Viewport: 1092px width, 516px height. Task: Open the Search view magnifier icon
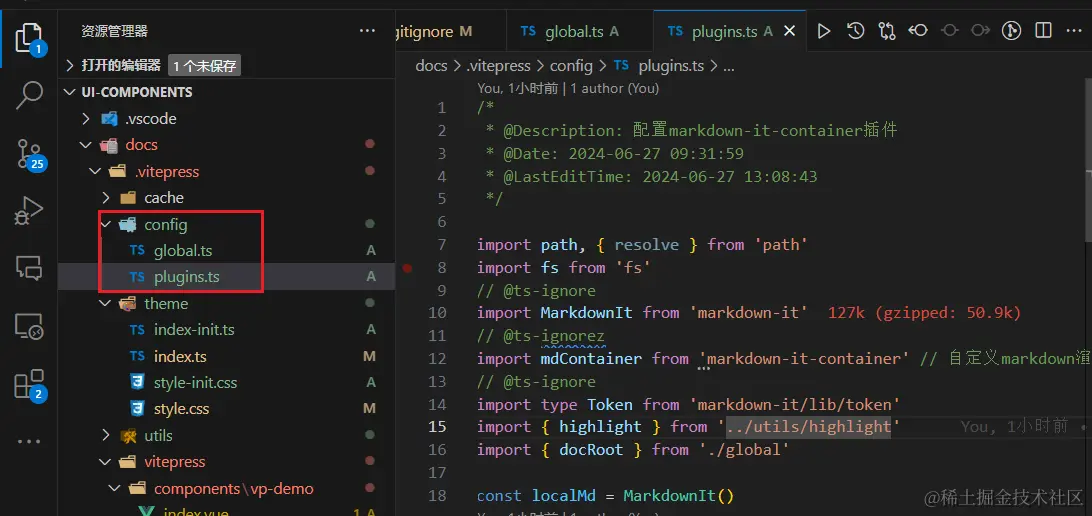point(29,95)
